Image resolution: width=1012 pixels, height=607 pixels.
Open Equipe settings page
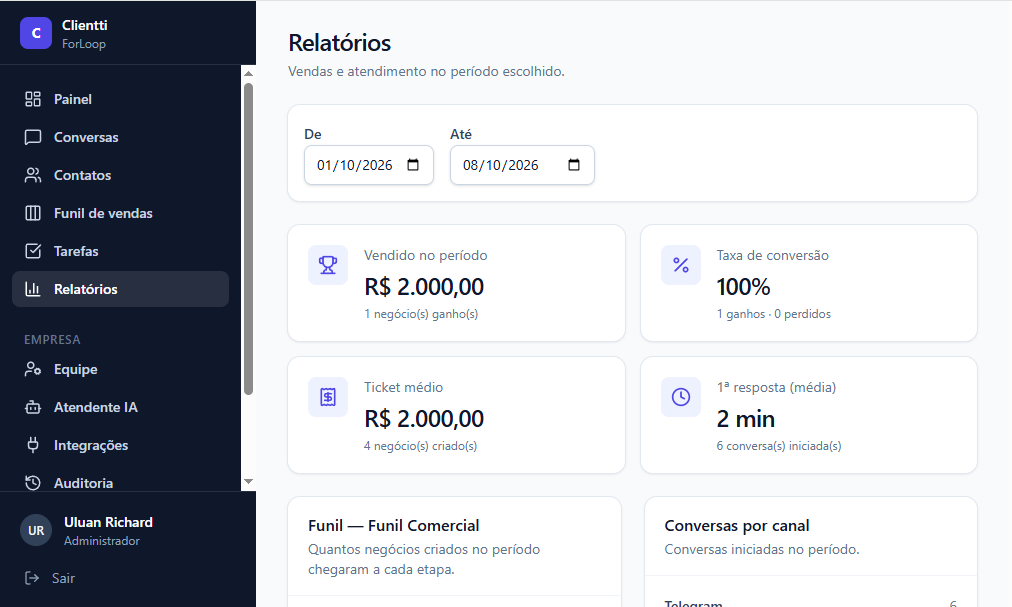point(120,369)
